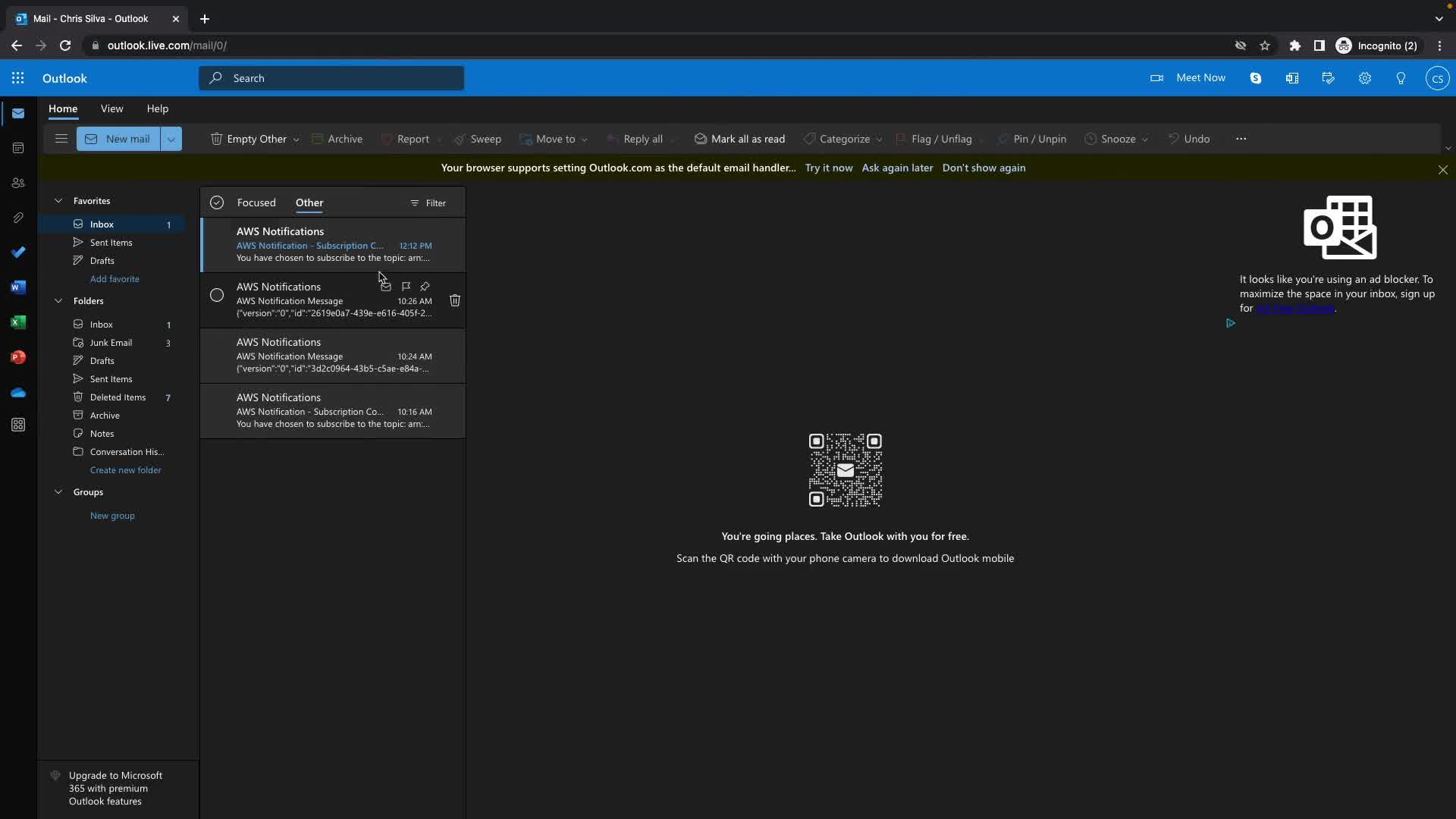1456x819 pixels.
Task: Collapse the Folders tree section
Action: 58,301
